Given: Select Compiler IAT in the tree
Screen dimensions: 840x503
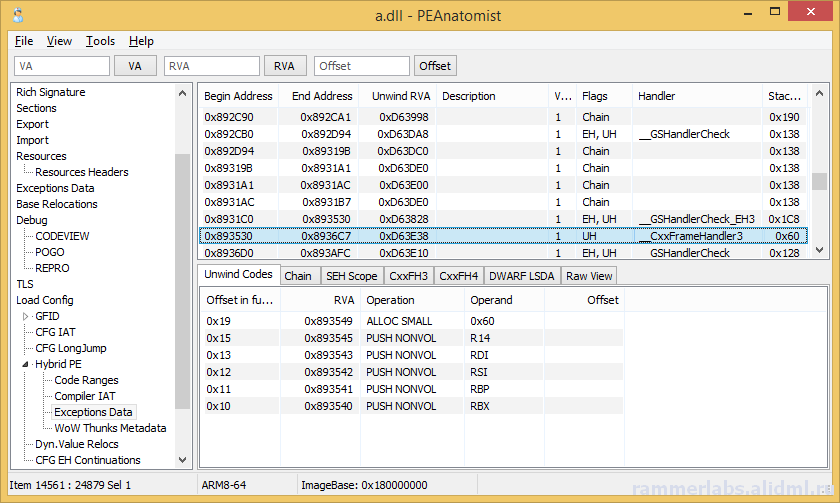Looking at the screenshot, I should coord(86,396).
